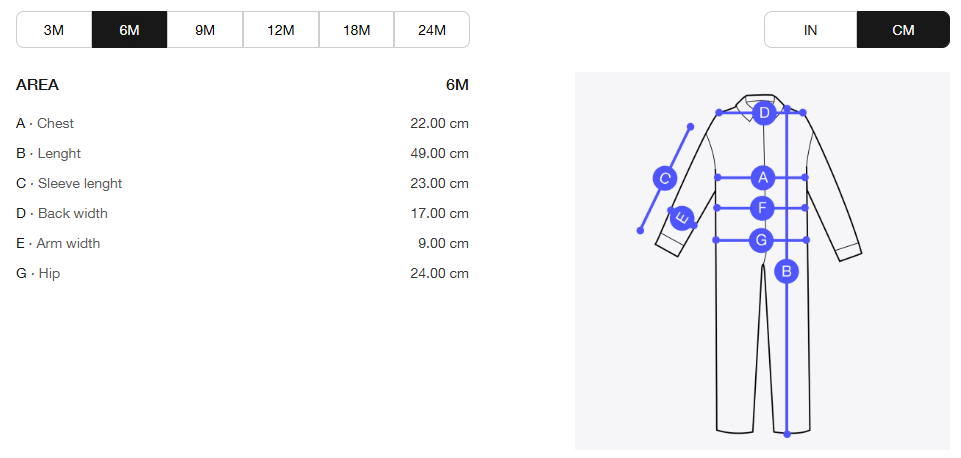
Task: Click the D back width marker
Action: coord(764,113)
